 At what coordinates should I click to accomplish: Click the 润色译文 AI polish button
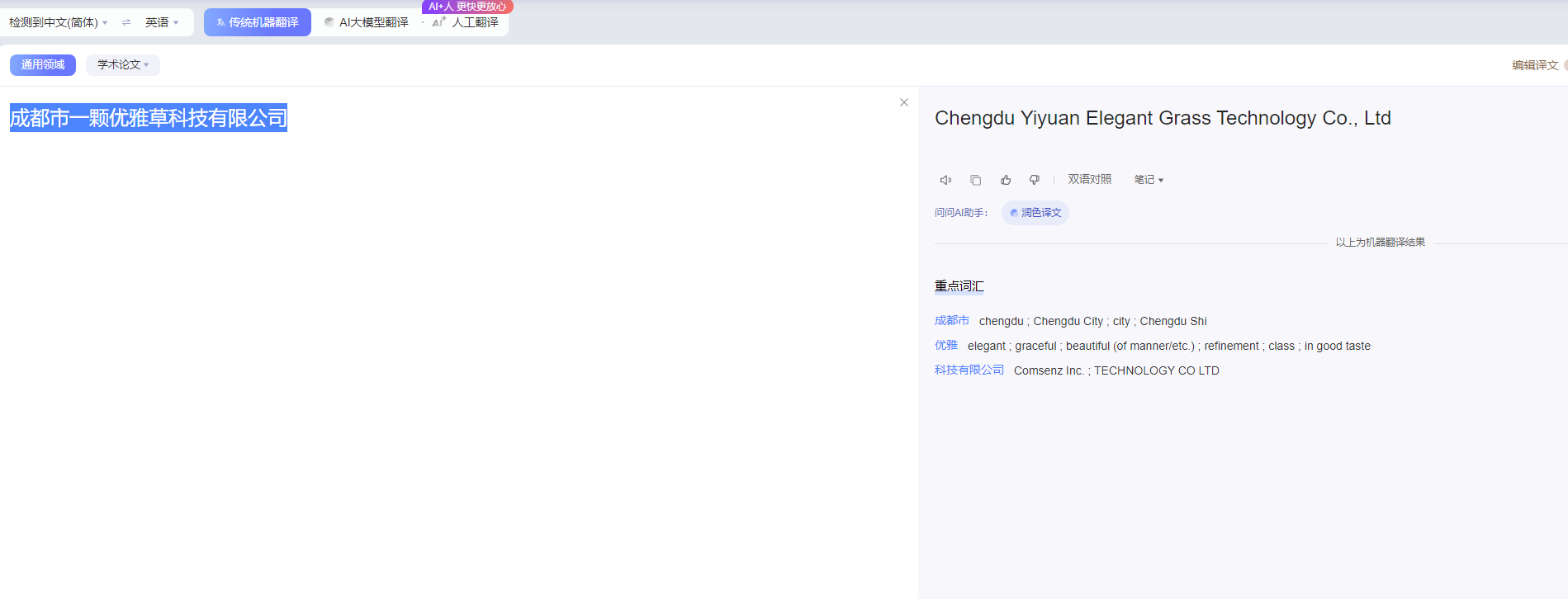(x=1035, y=213)
